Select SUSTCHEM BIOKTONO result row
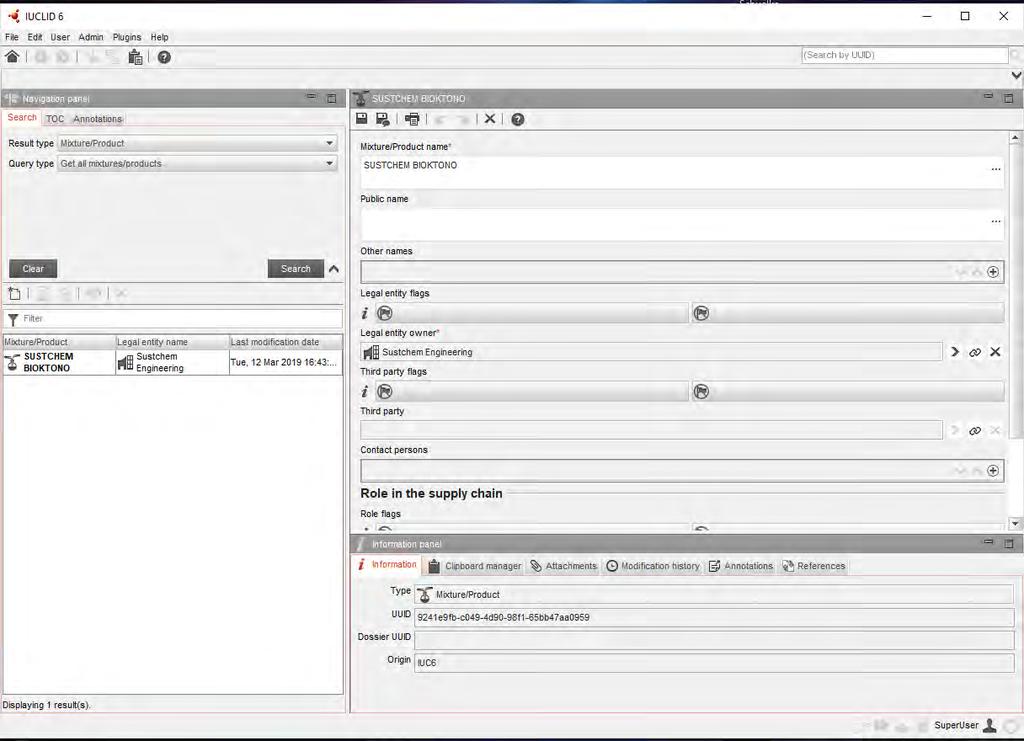The image size is (1024, 741). (x=172, y=362)
